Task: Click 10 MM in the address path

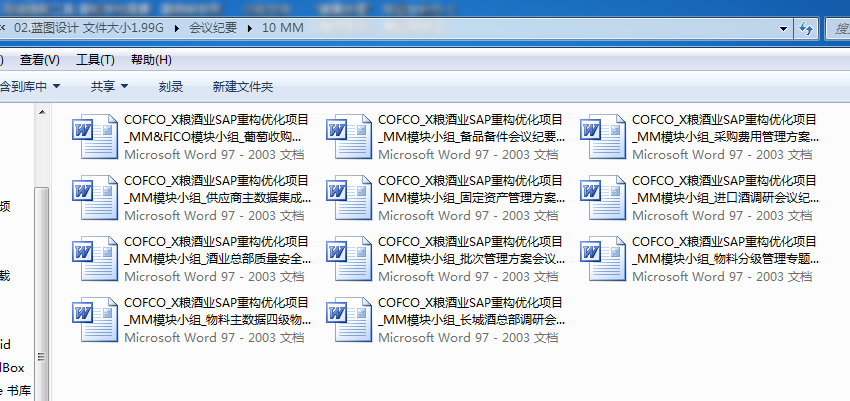Action: (x=283, y=28)
